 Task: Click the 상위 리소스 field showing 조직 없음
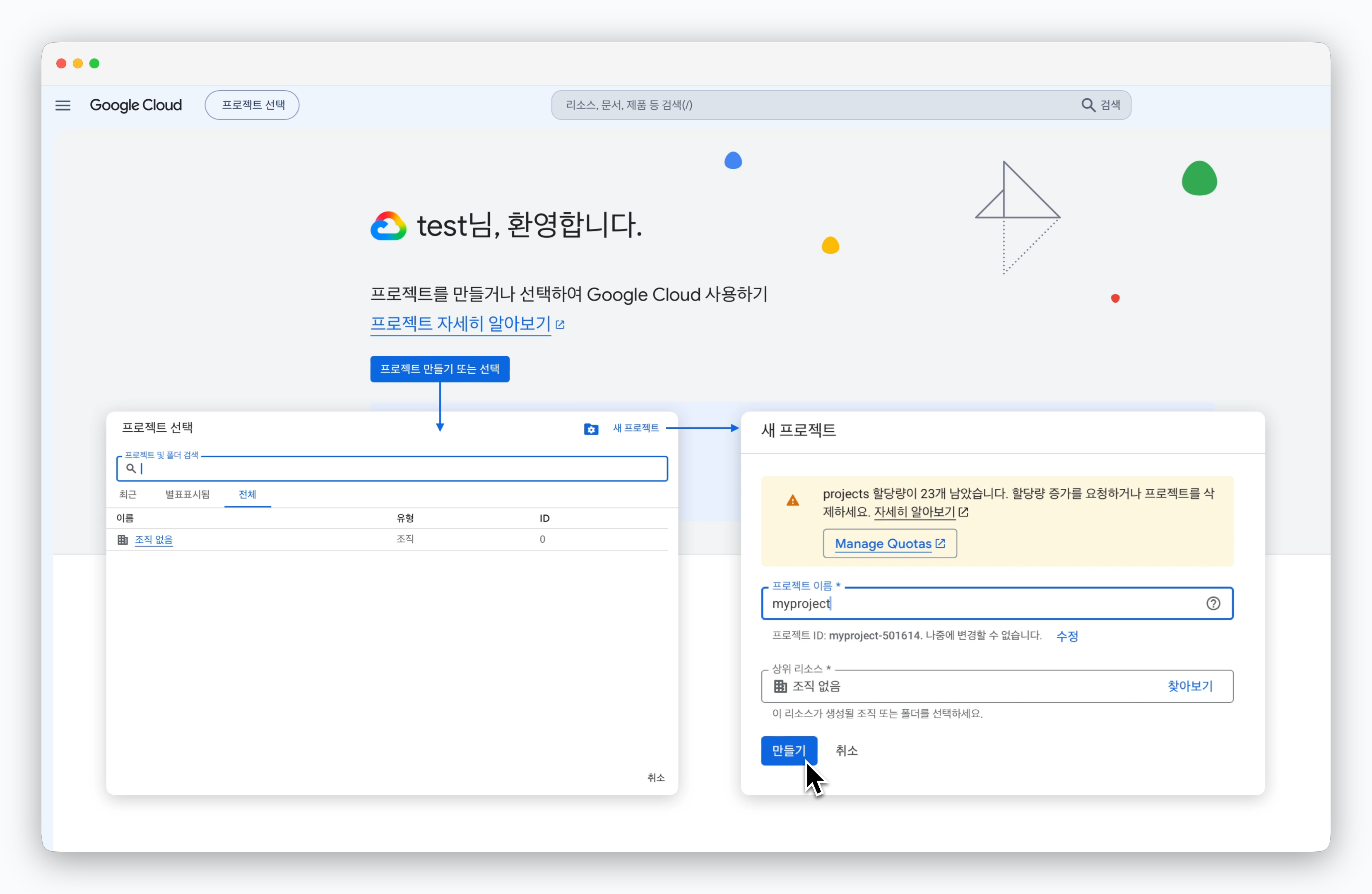[997, 686]
